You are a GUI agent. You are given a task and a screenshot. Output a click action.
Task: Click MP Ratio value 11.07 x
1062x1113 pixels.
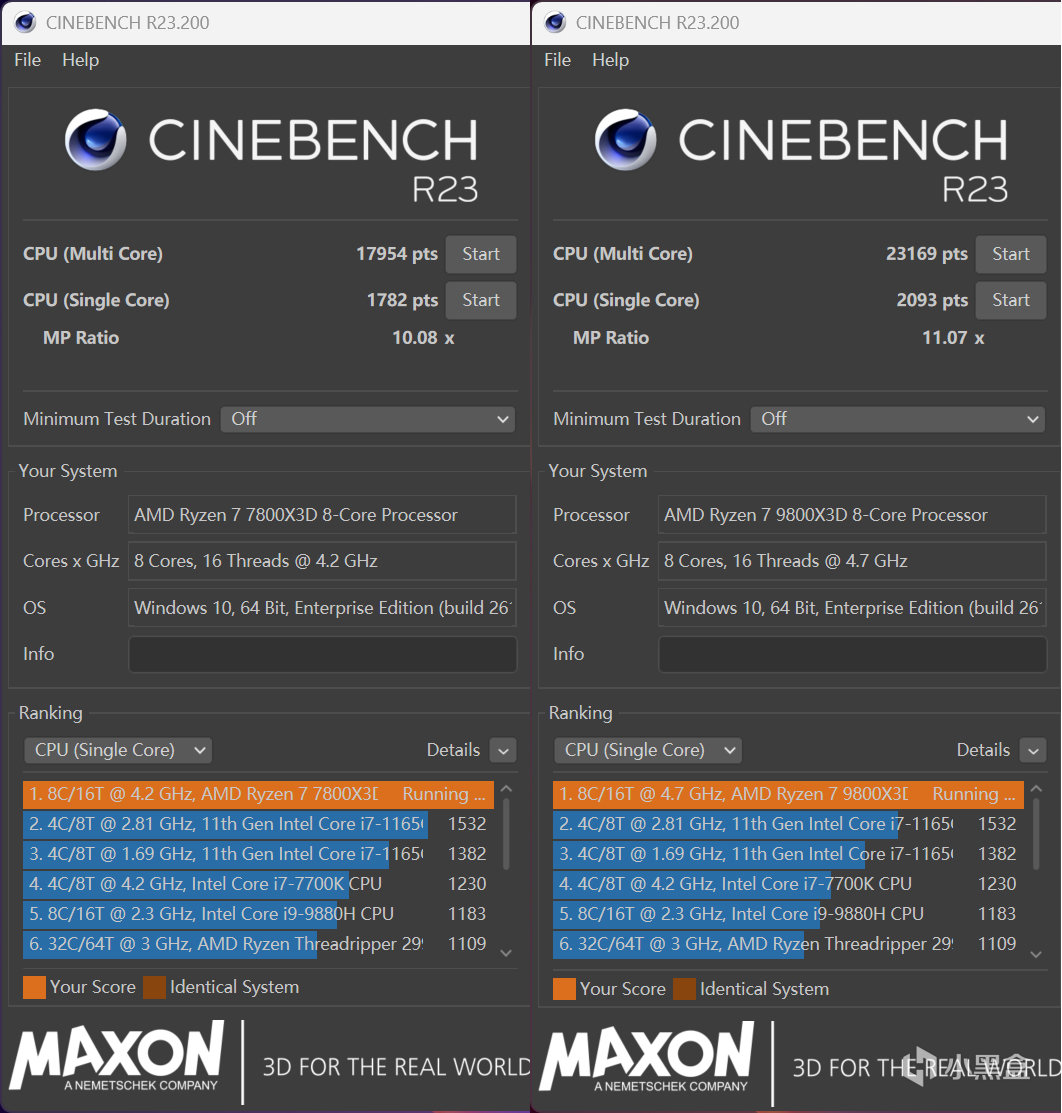click(953, 338)
